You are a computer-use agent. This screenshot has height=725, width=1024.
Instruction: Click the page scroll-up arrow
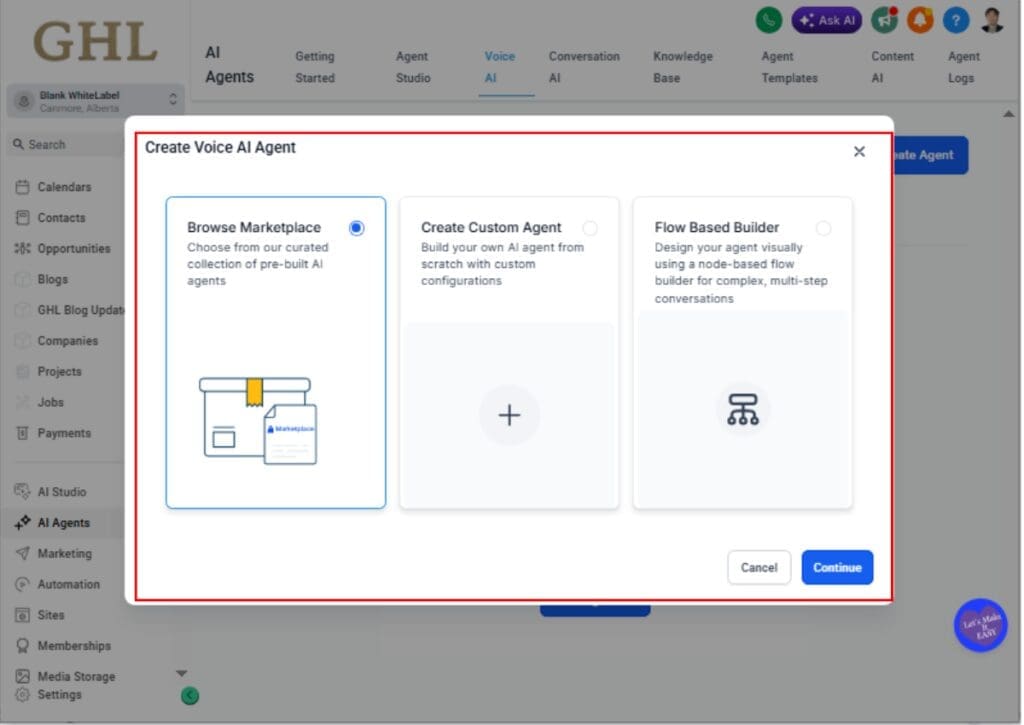click(1009, 114)
